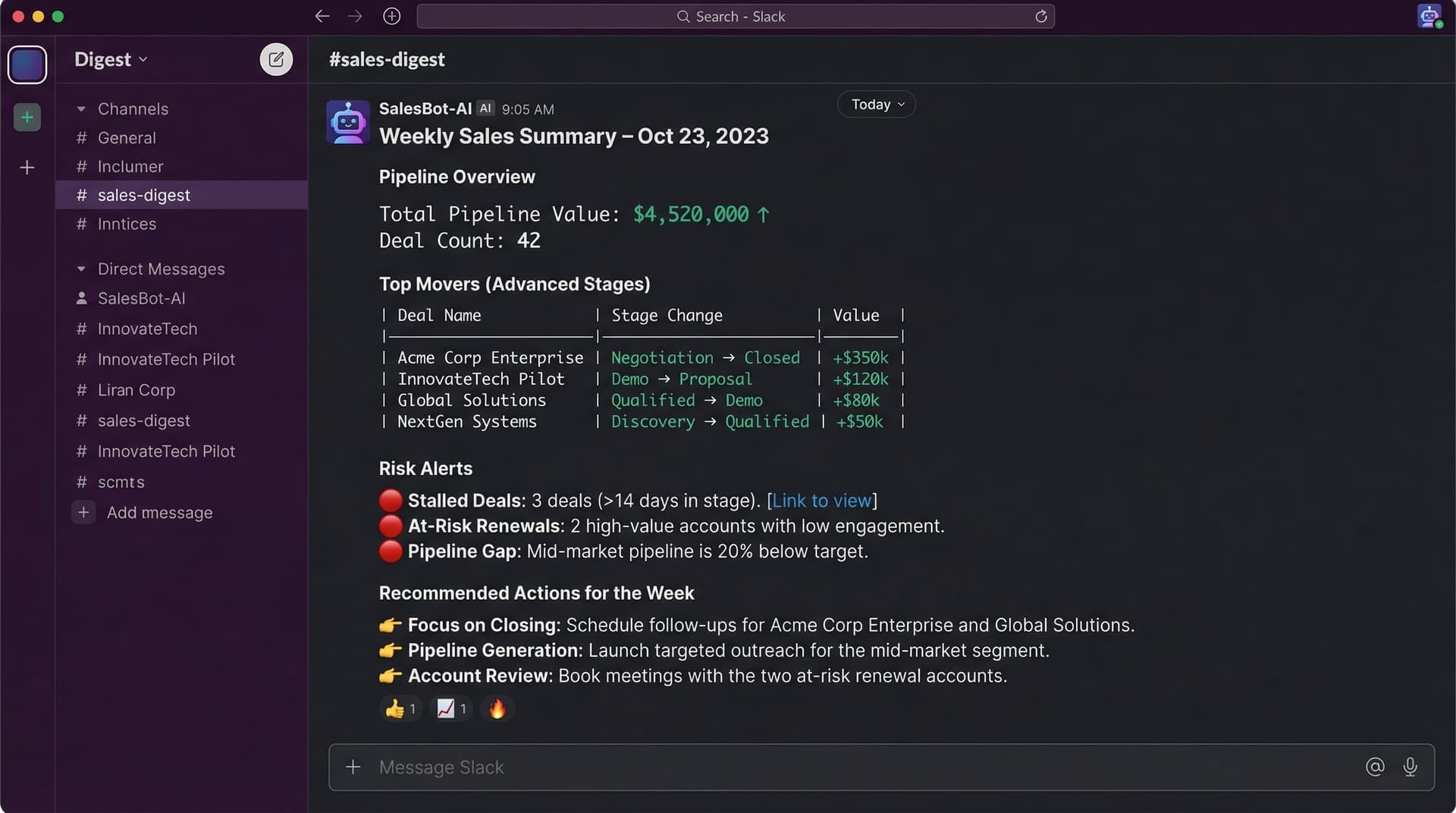Open the mention (@) icon in message bar

[x=1375, y=767]
